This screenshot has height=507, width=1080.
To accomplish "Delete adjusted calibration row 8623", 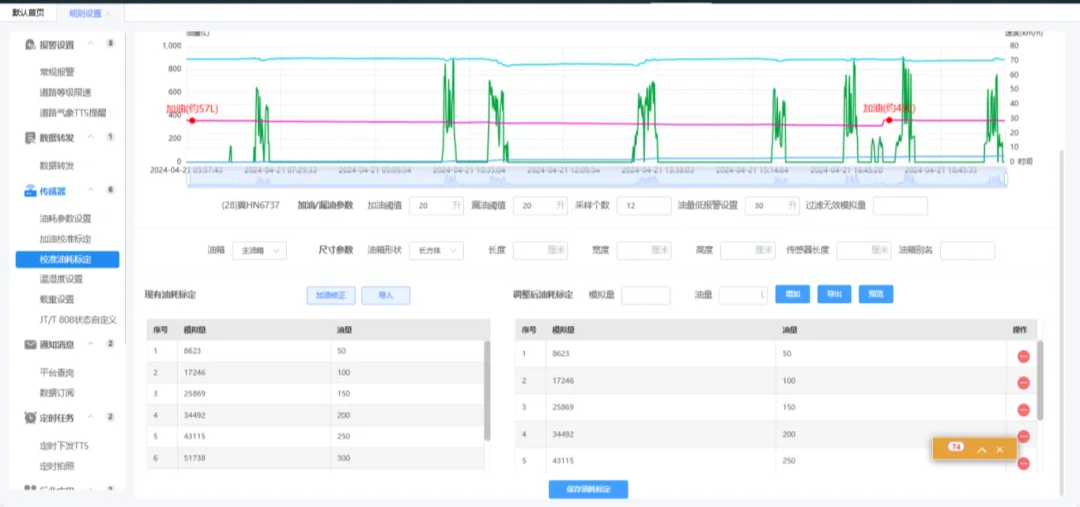I will [x=1024, y=356].
